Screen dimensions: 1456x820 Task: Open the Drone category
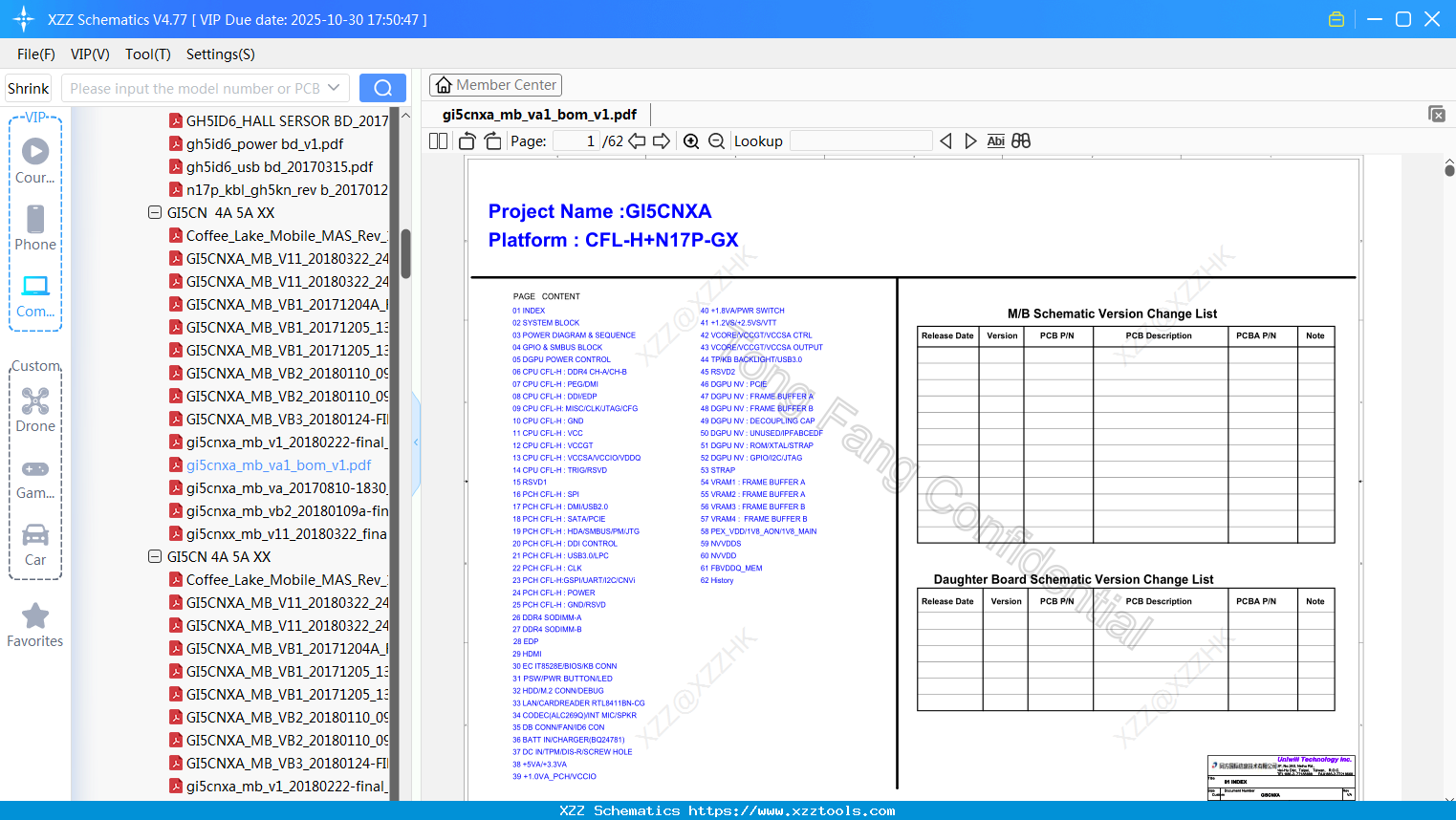pyautogui.click(x=35, y=410)
